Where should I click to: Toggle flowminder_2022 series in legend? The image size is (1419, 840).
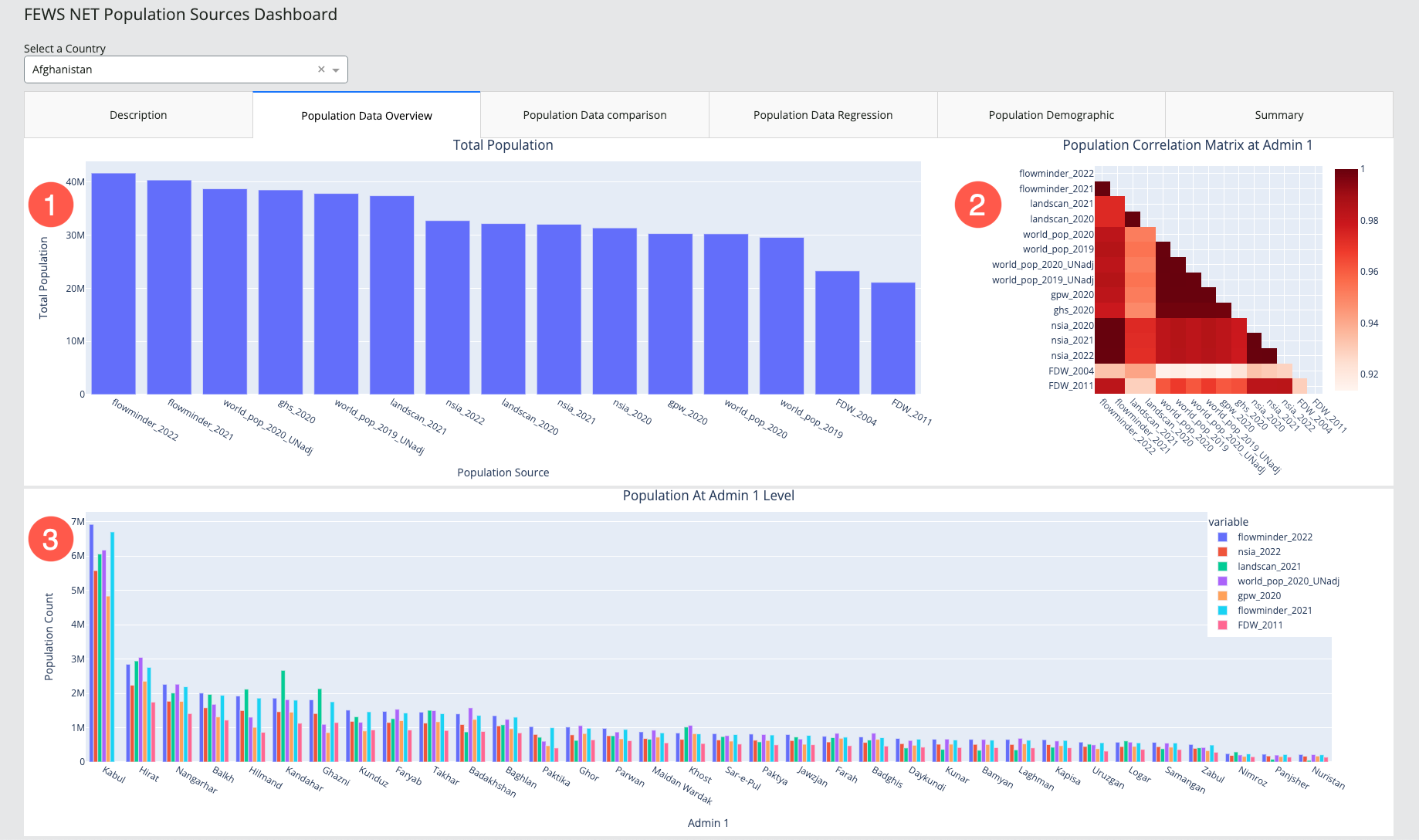[1274, 537]
